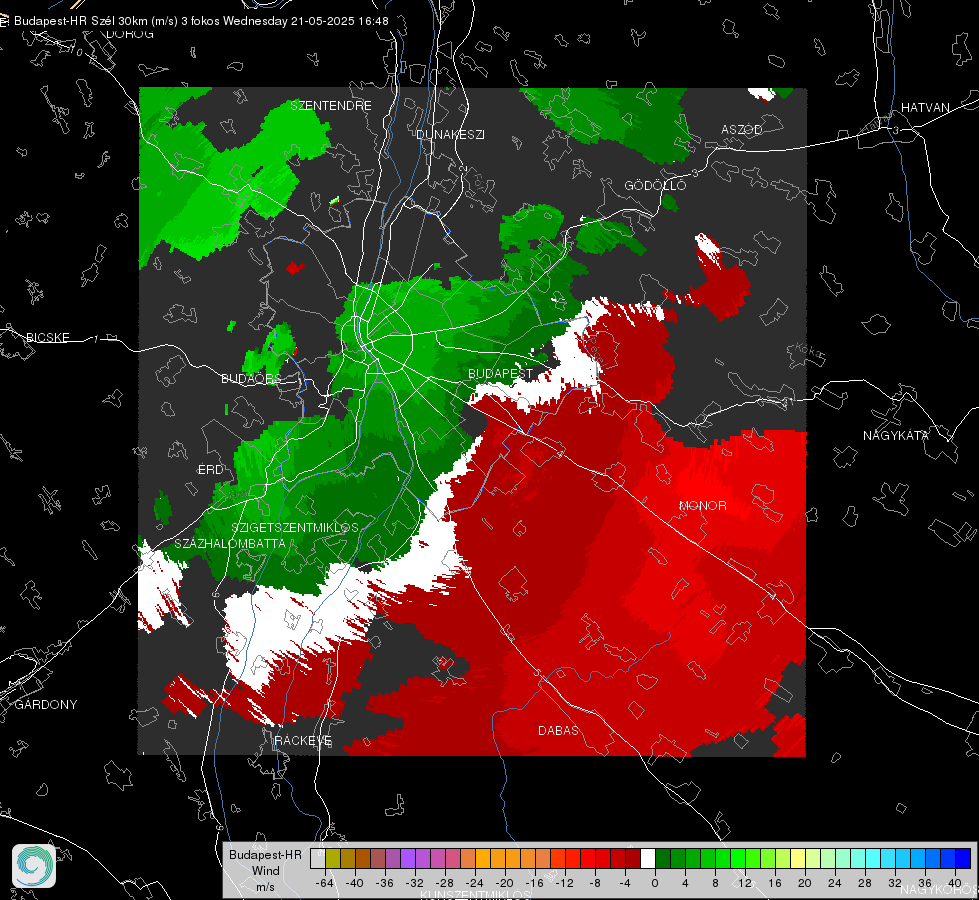Click the radar title text with date 21-05-2025
Screen dimensions: 979x900
(201, 21)
